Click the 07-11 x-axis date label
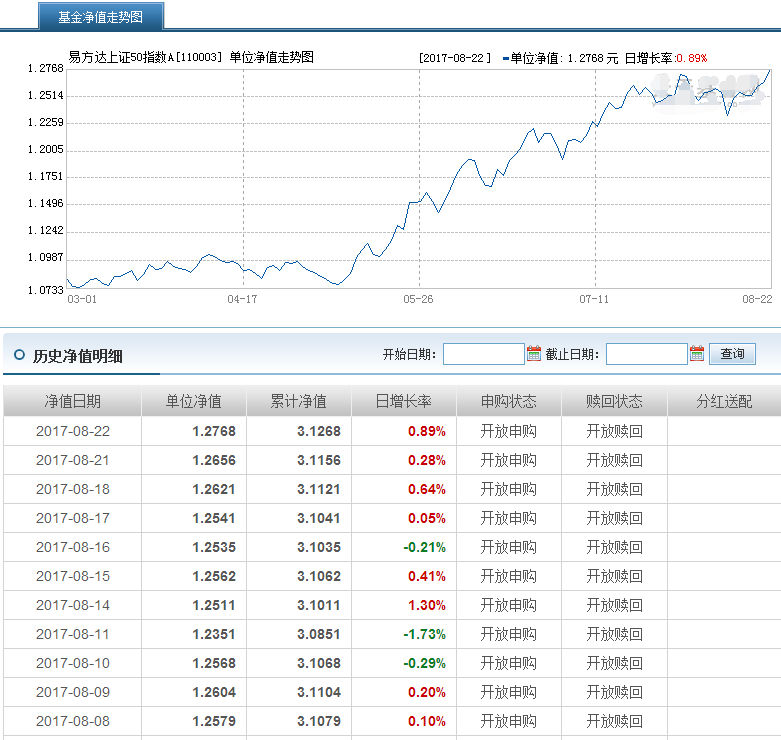 point(594,299)
